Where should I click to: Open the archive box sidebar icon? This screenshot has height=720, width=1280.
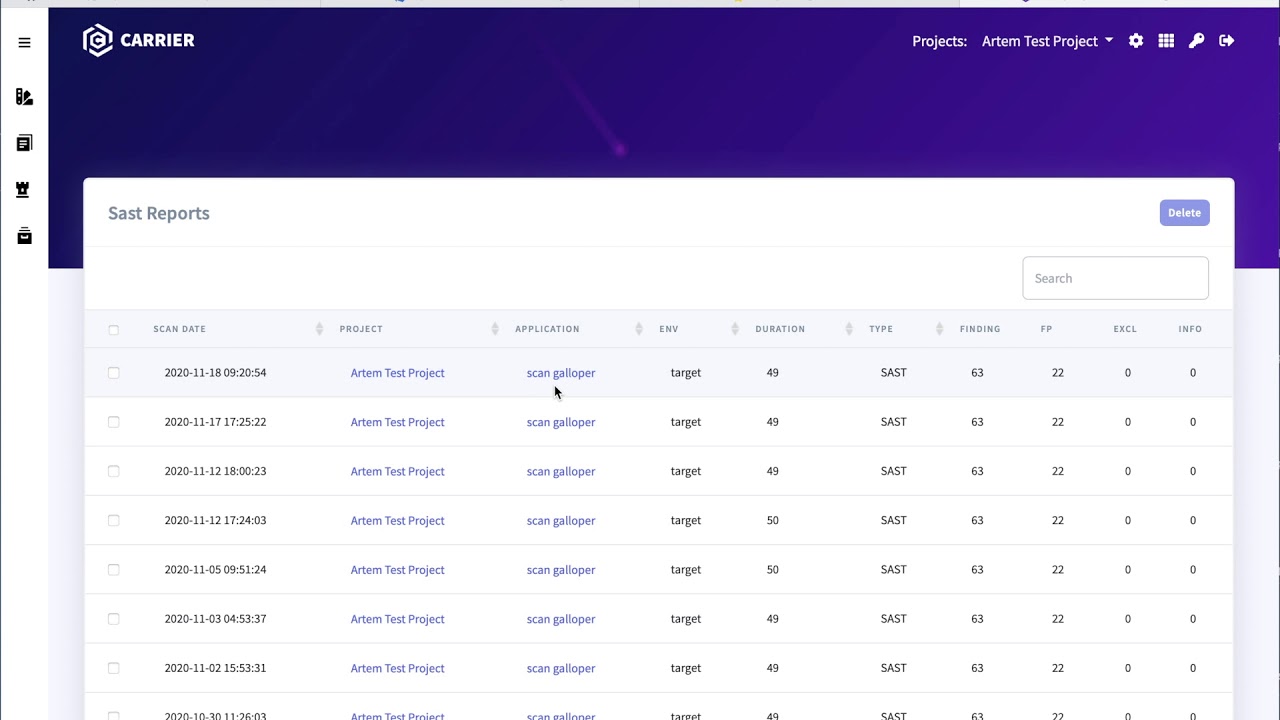(x=24, y=236)
